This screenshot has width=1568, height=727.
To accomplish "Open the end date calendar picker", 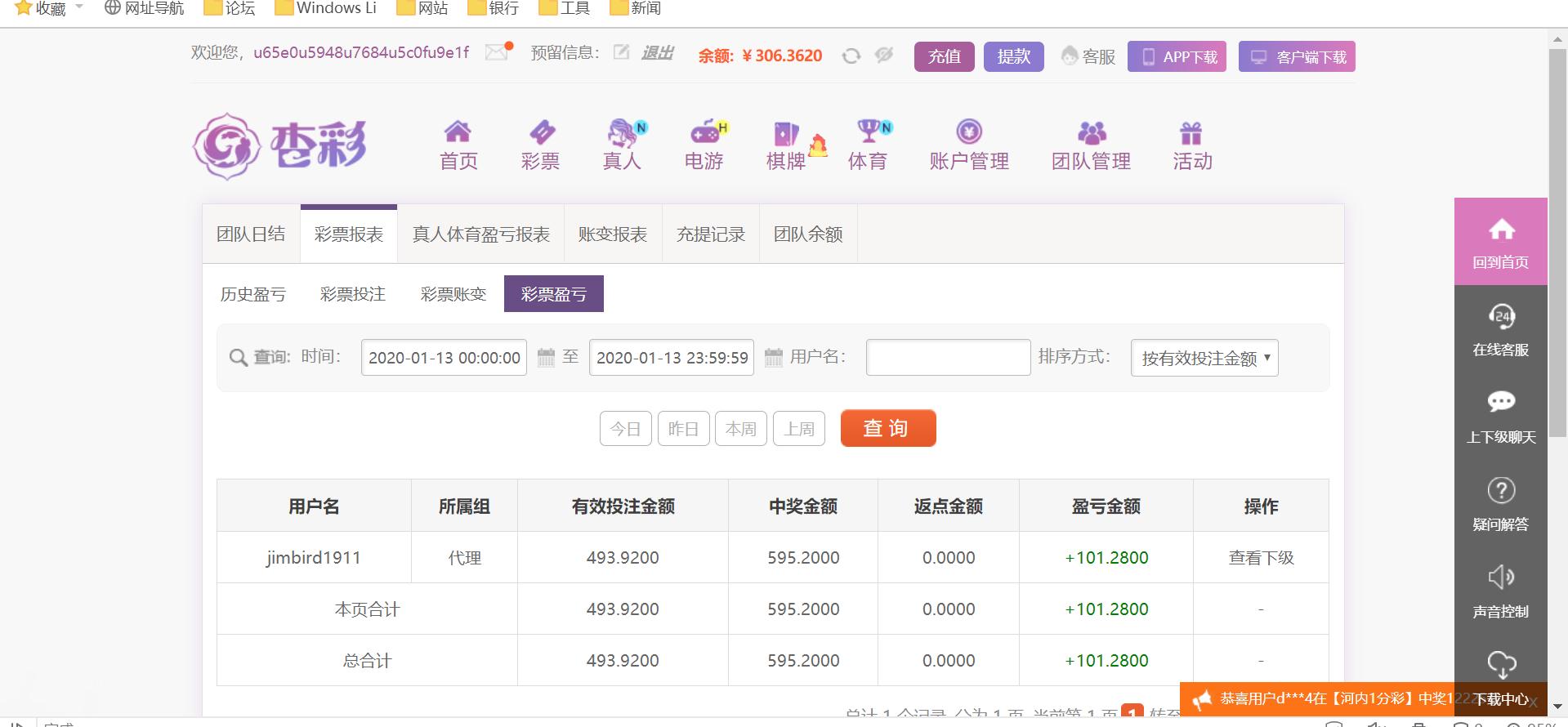I will pos(773,358).
